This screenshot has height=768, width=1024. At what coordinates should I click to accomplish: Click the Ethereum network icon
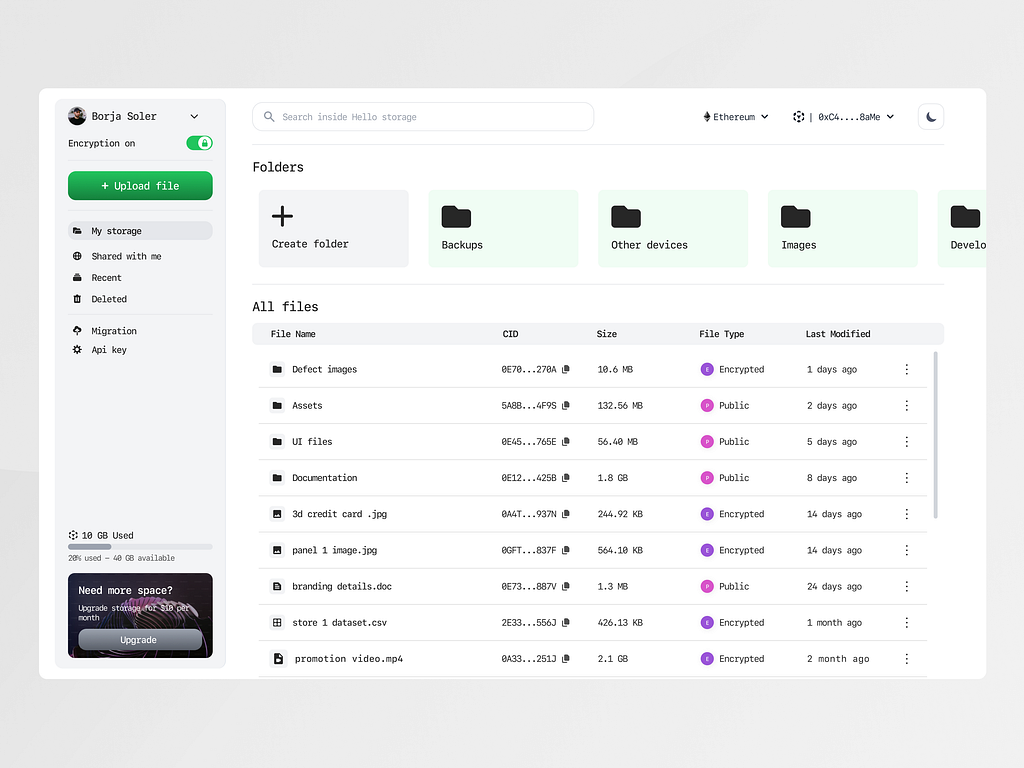(x=709, y=116)
